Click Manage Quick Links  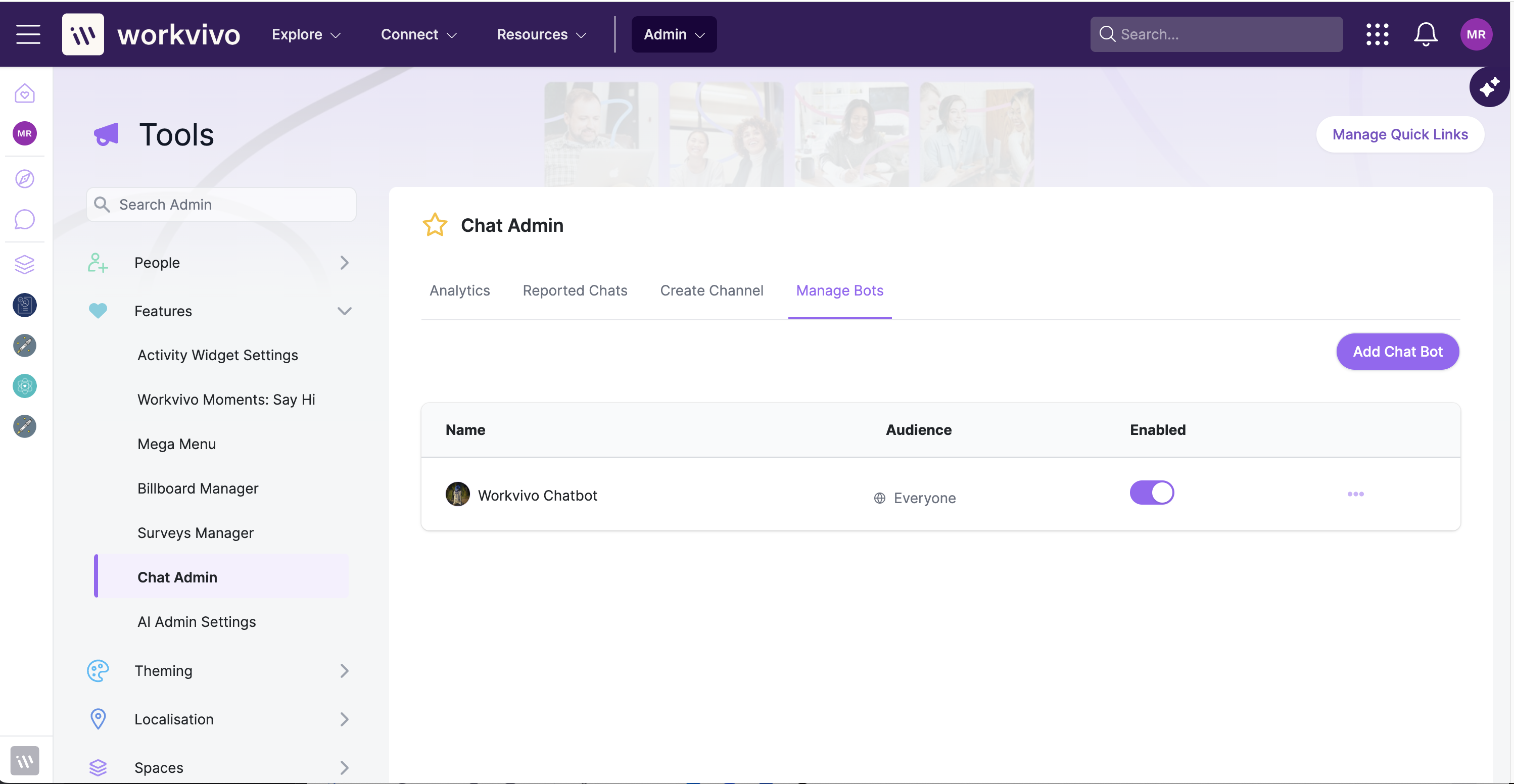coord(1399,134)
